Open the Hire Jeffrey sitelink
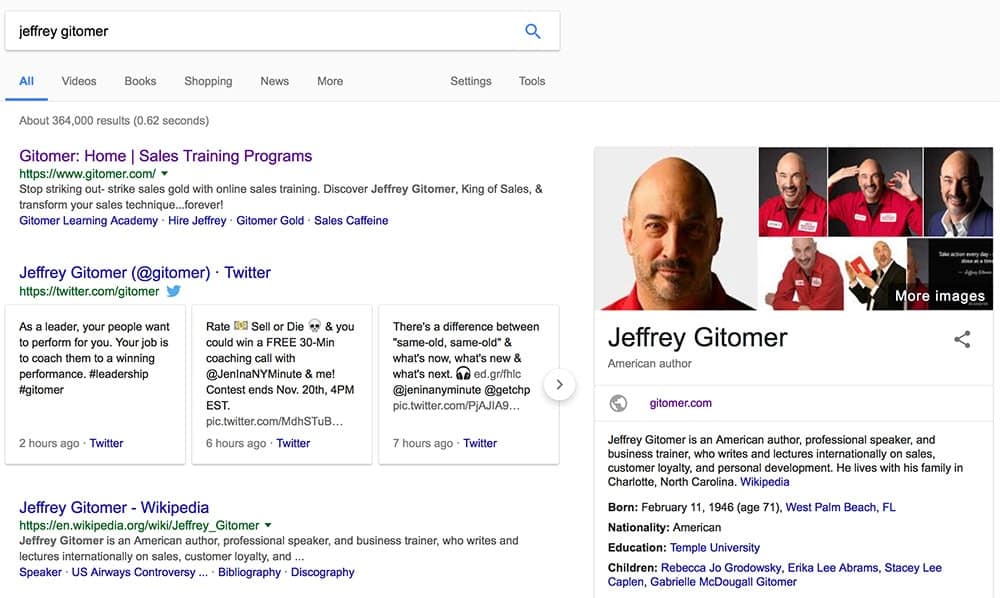This screenshot has height=598, width=1000. coord(197,221)
